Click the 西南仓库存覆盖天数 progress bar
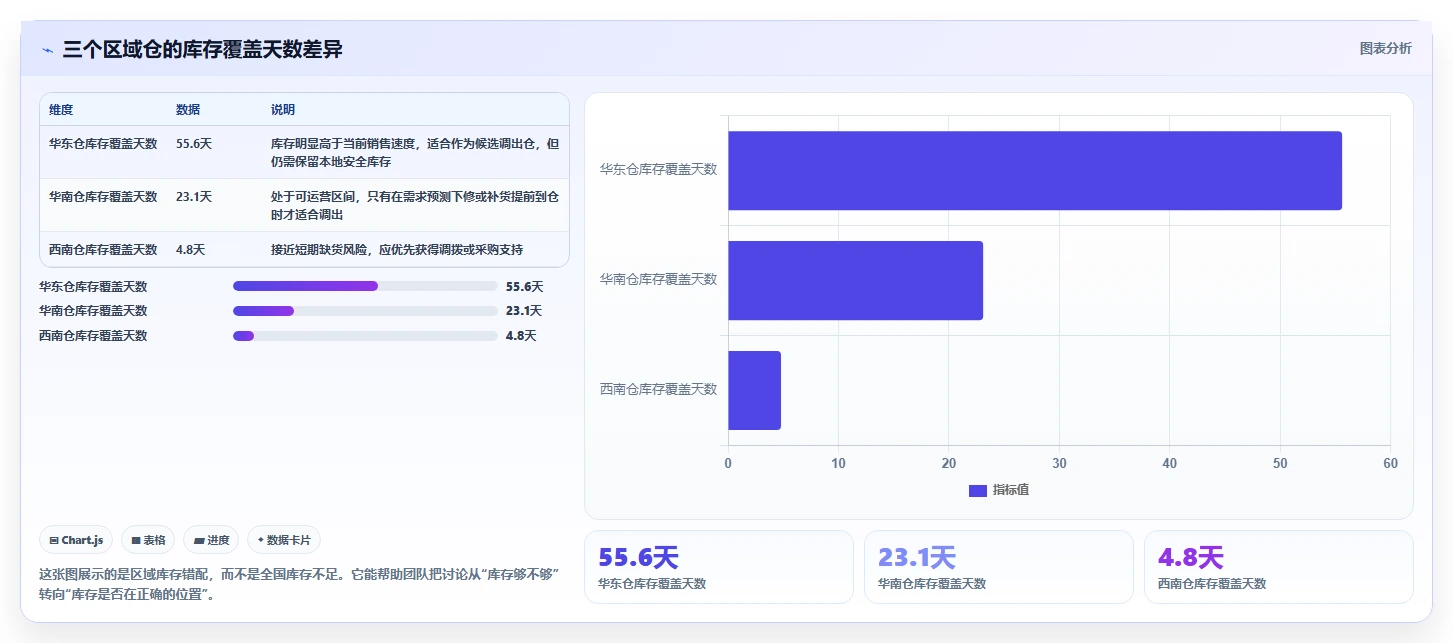Screen dimensions: 1453x643 (365, 336)
